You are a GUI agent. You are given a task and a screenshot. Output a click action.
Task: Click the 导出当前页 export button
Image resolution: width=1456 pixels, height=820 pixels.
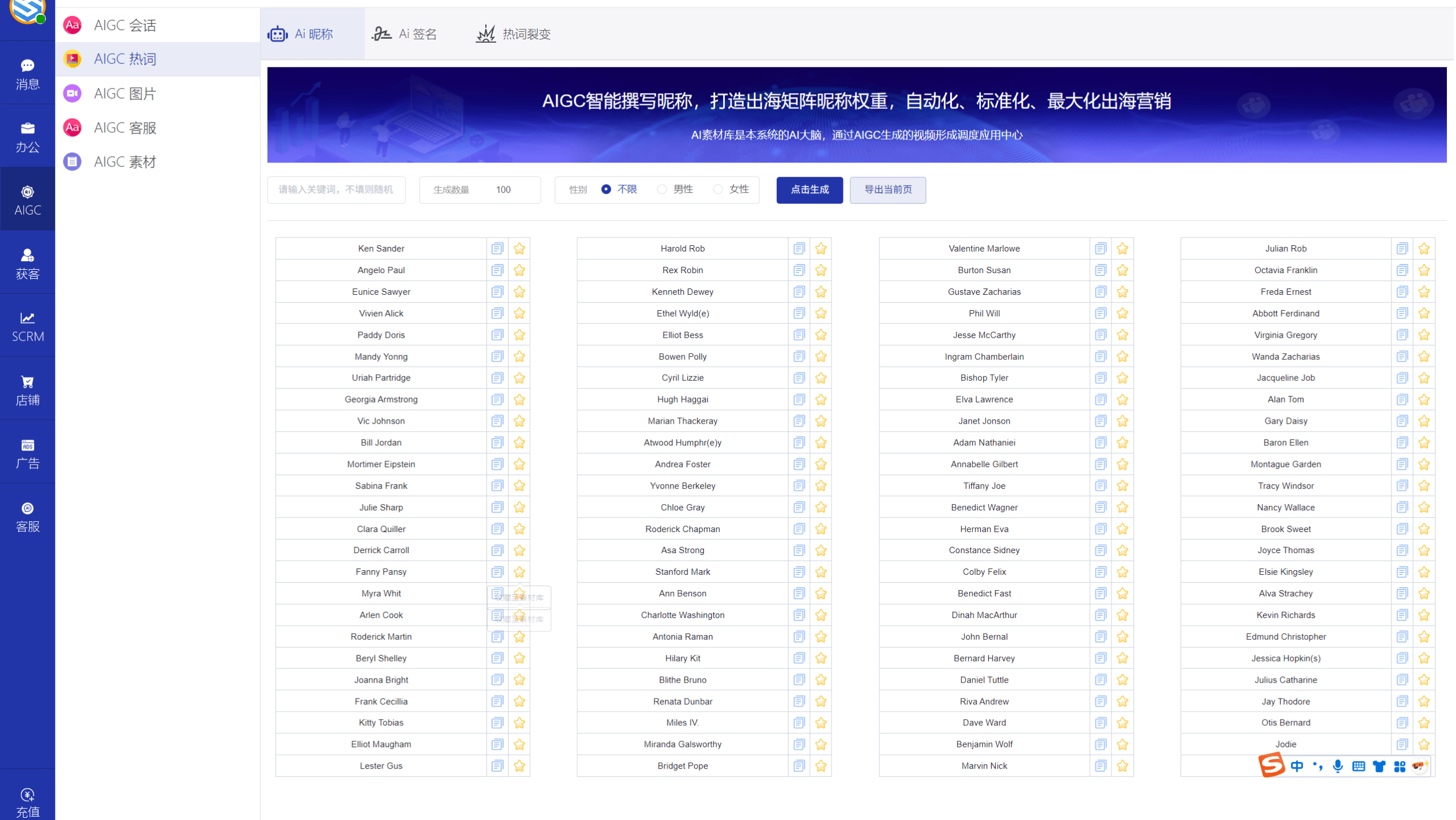887,190
